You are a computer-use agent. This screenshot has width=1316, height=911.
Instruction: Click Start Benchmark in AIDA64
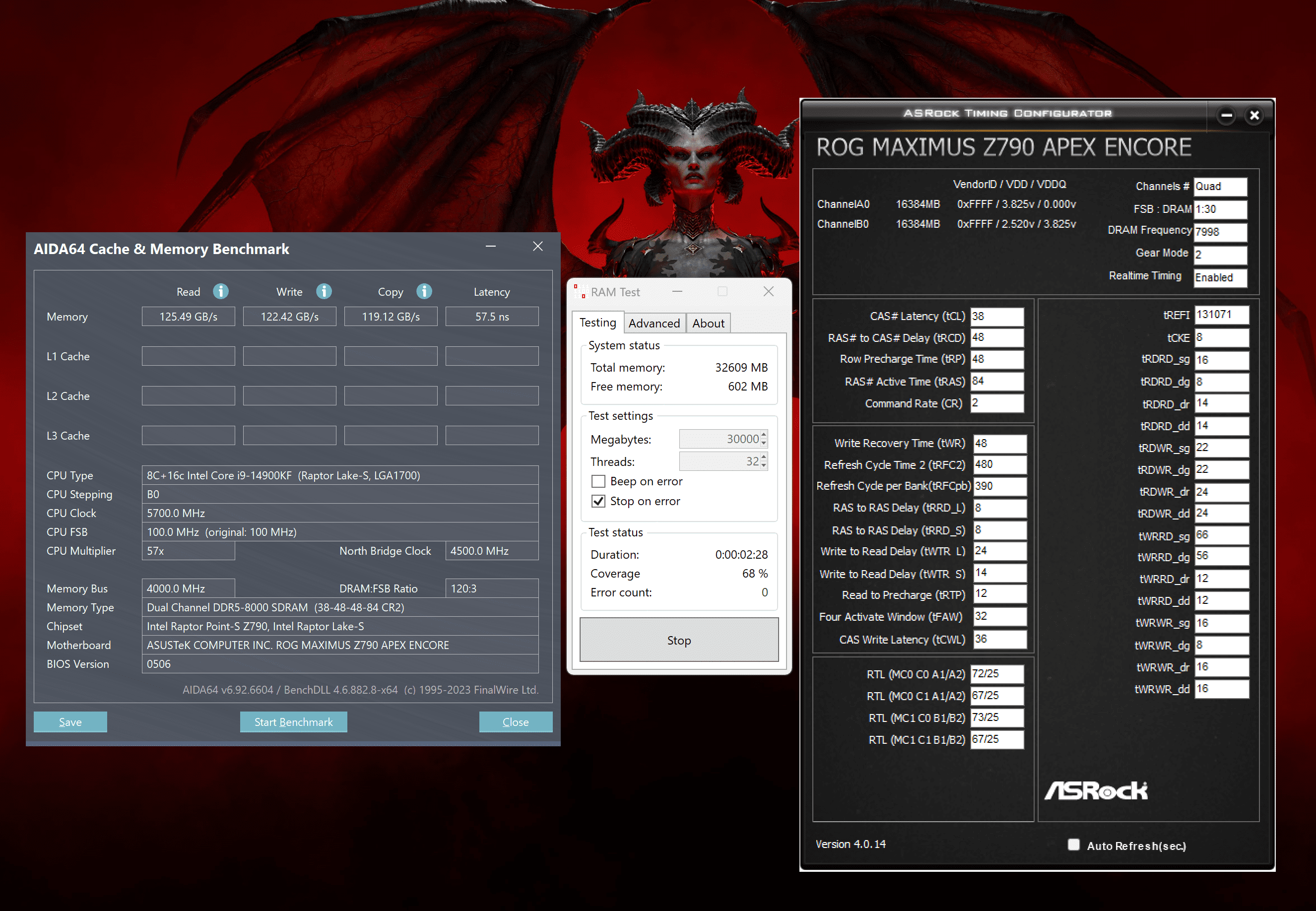(x=293, y=722)
